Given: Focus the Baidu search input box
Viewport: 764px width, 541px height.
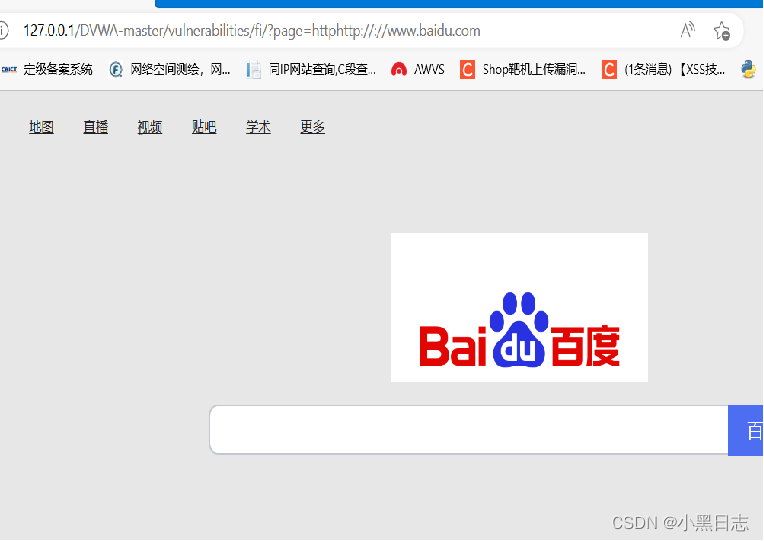Looking at the screenshot, I should click(x=469, y=430).
